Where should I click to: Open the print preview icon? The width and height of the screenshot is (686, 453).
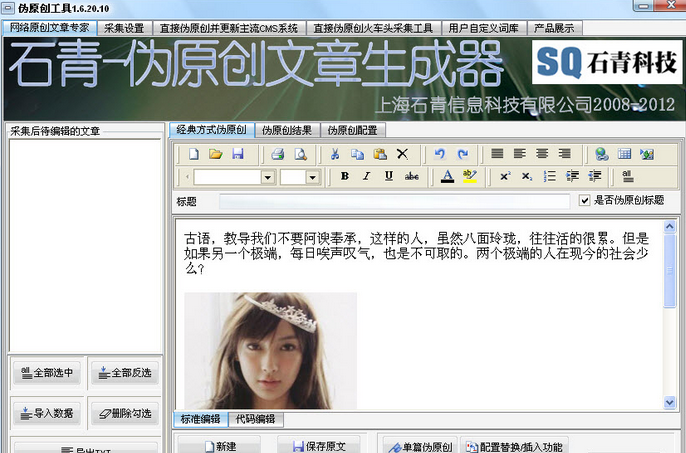pyautogui.click(x=301, y=154)
